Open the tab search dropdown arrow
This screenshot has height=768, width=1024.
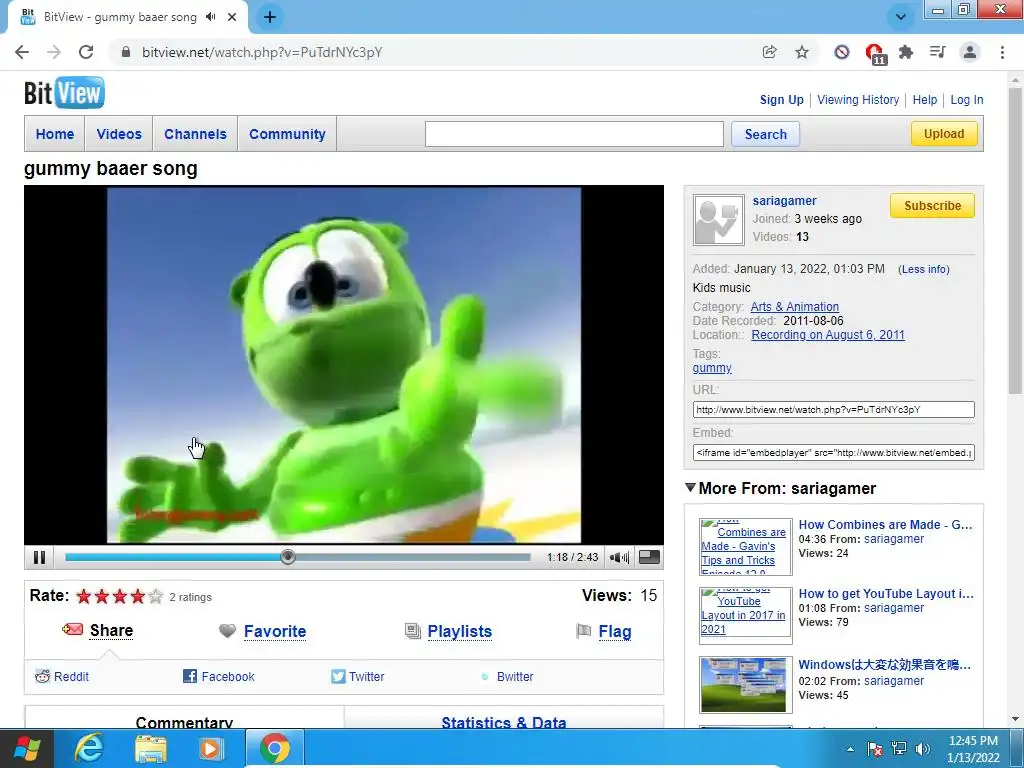pyautogui.click(x=901, y=17)
